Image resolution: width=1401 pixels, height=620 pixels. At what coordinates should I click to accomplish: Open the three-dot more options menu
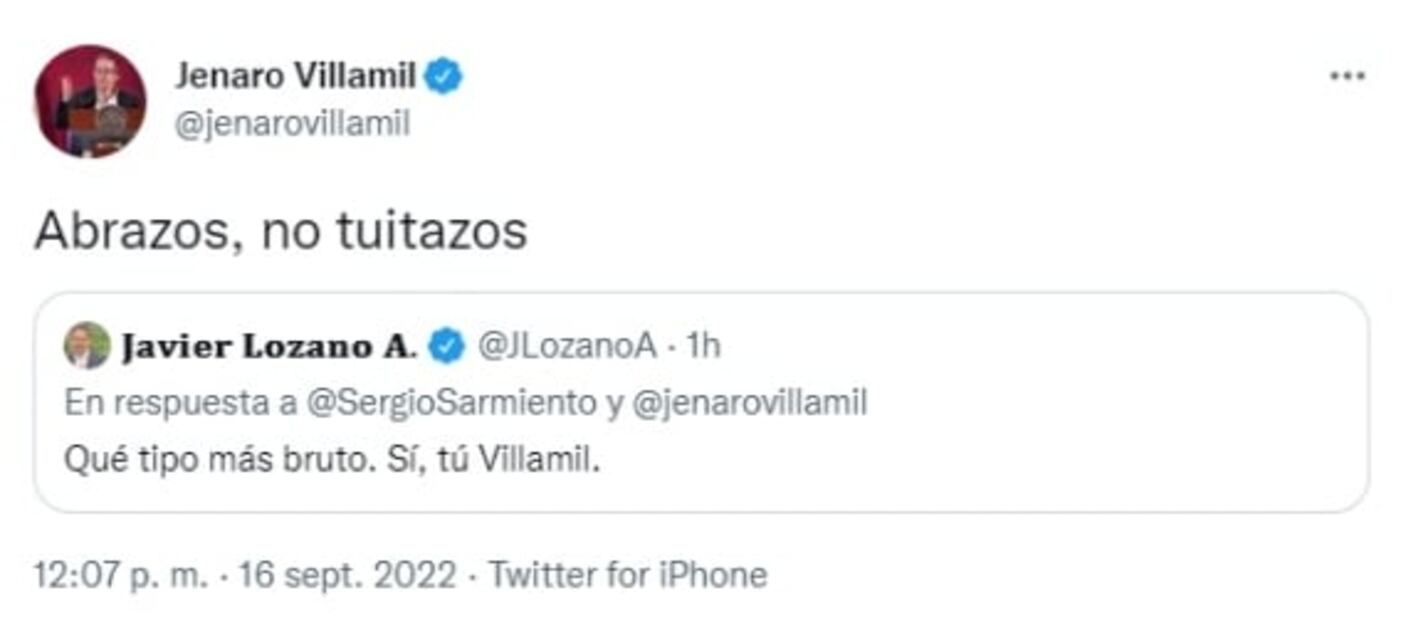(x=1347, y=77)
